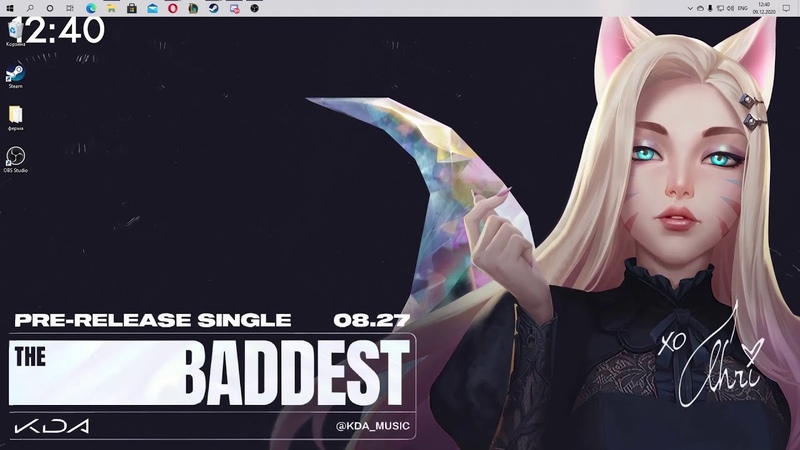Viewport: 800px width, 450px height.
Task: Open Cortana from the taskbar
Action: 49,8
